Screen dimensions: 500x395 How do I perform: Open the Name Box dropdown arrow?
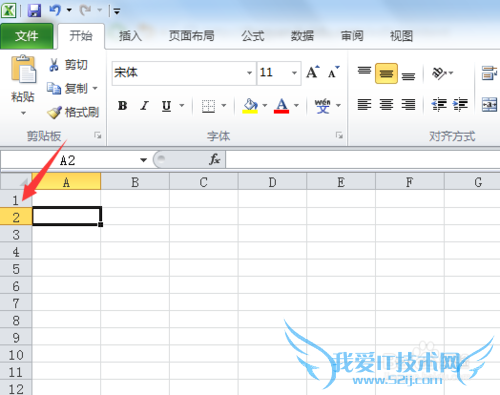pyautogui.click(x=143, y=160)
